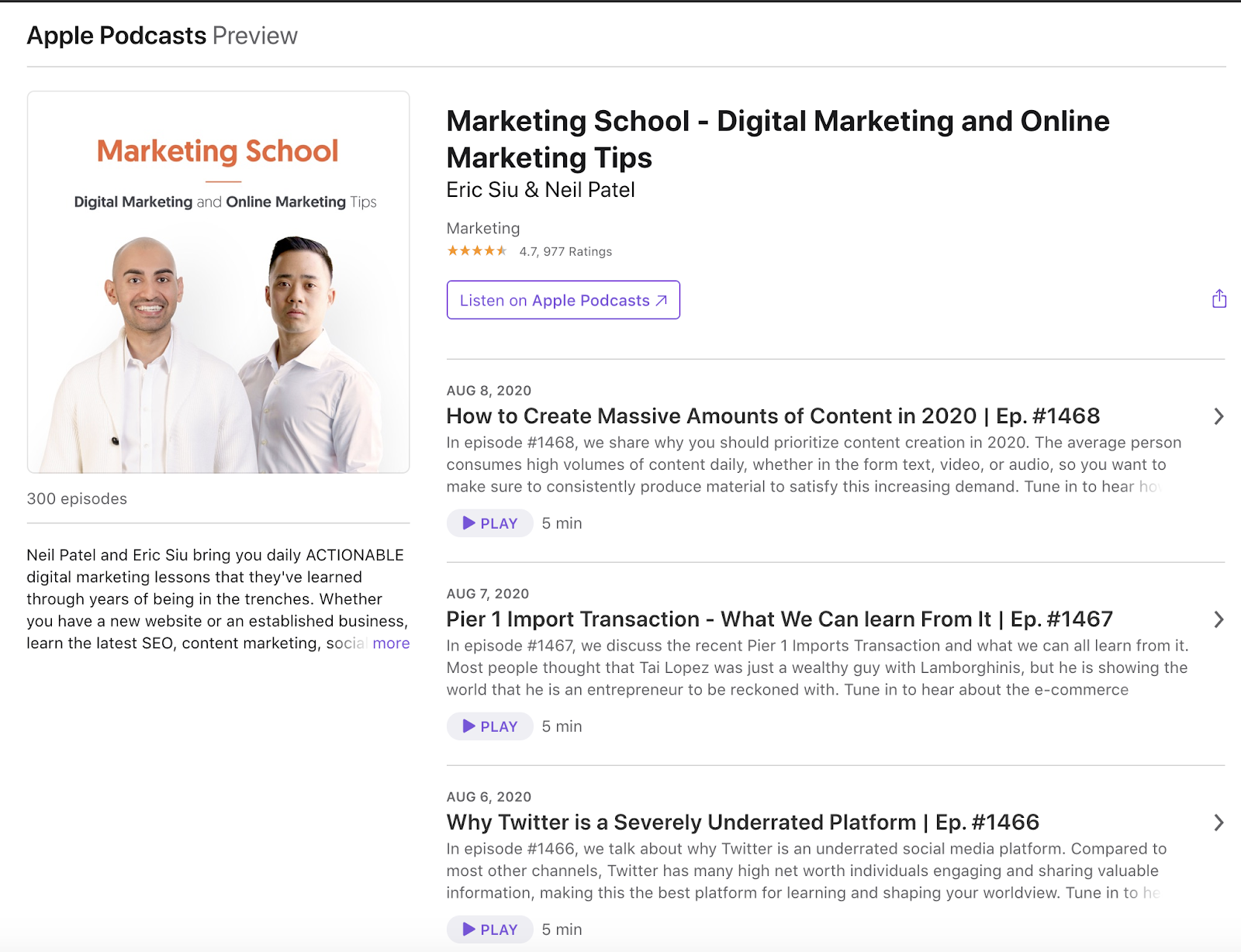Select the Marketing category label
The width and height of the screenshot is (1241, 952).
(x=483, y=228)
